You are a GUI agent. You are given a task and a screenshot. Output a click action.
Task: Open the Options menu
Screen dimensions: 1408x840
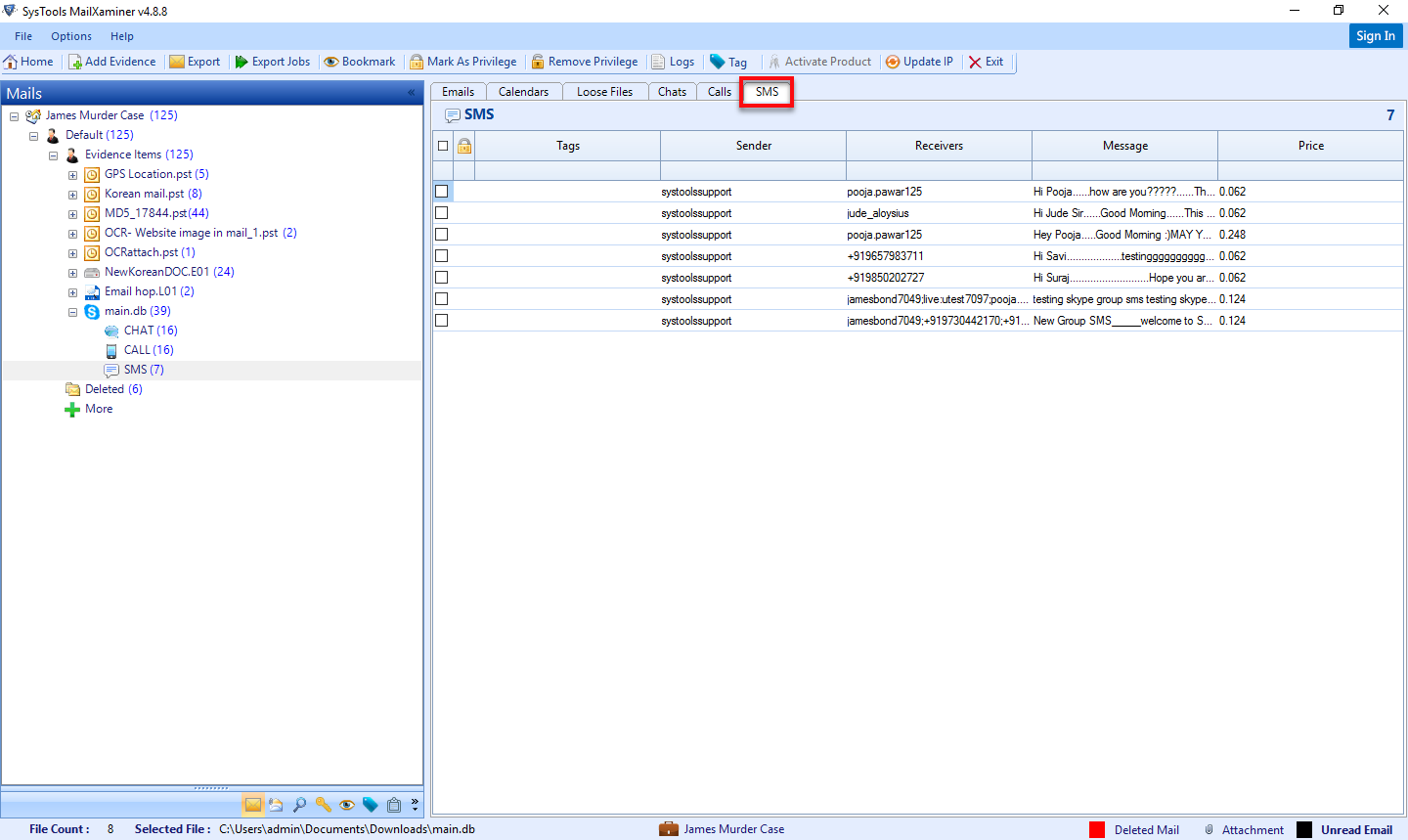tap(70, 36)
